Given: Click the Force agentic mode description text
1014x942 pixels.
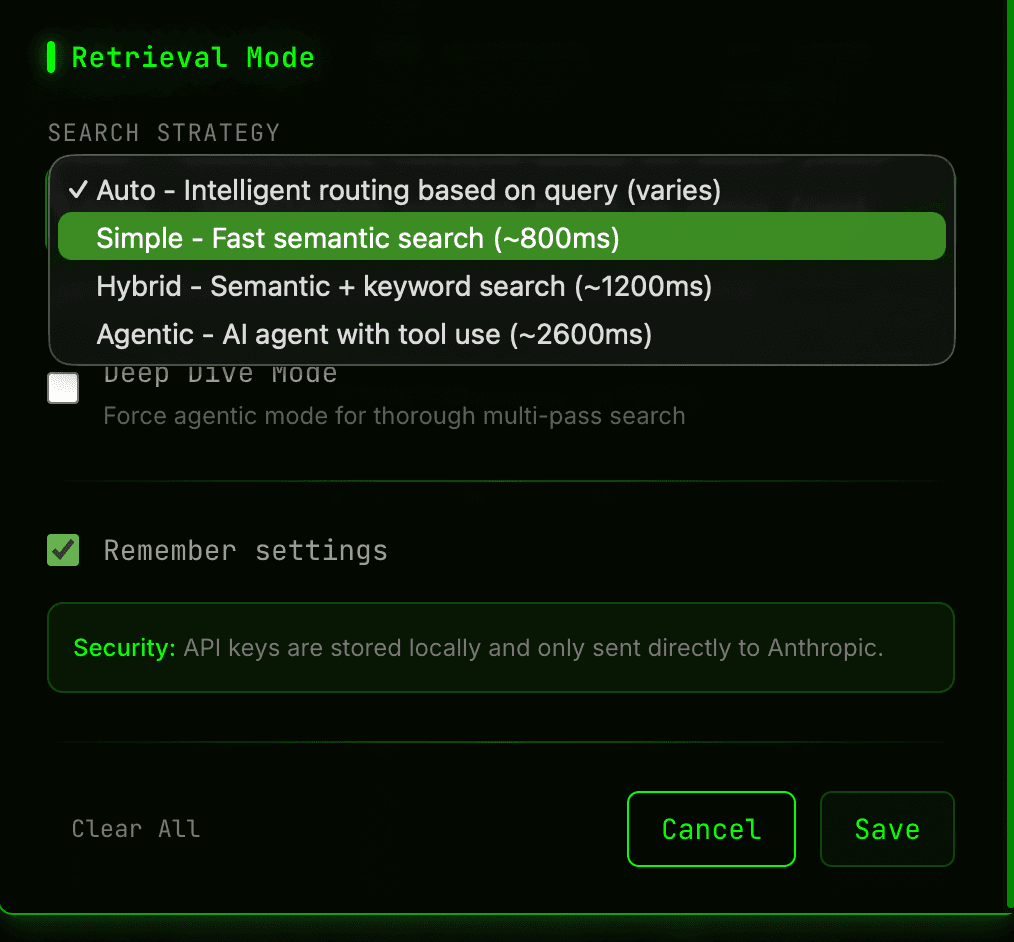Looking at the screenshot, I should (394, 416).
